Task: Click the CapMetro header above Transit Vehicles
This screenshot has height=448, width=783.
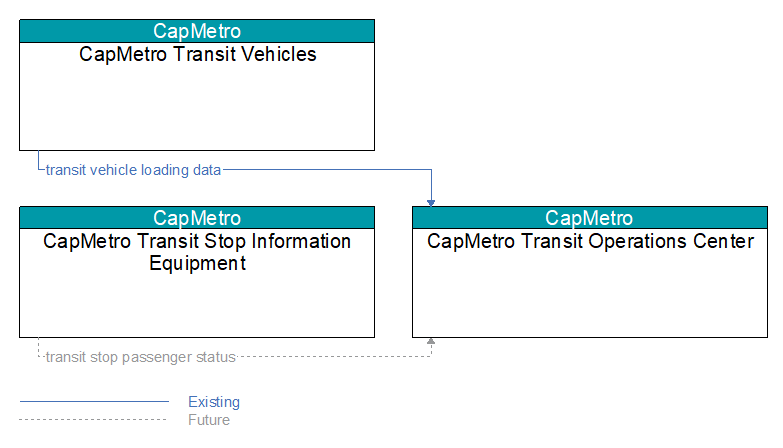Action: tap(197, 31)
